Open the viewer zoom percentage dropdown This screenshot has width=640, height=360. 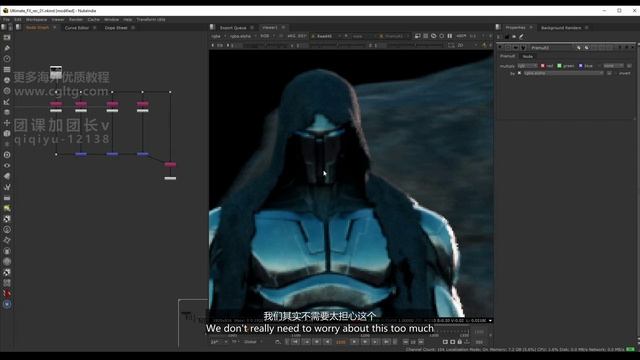[461, 36]
